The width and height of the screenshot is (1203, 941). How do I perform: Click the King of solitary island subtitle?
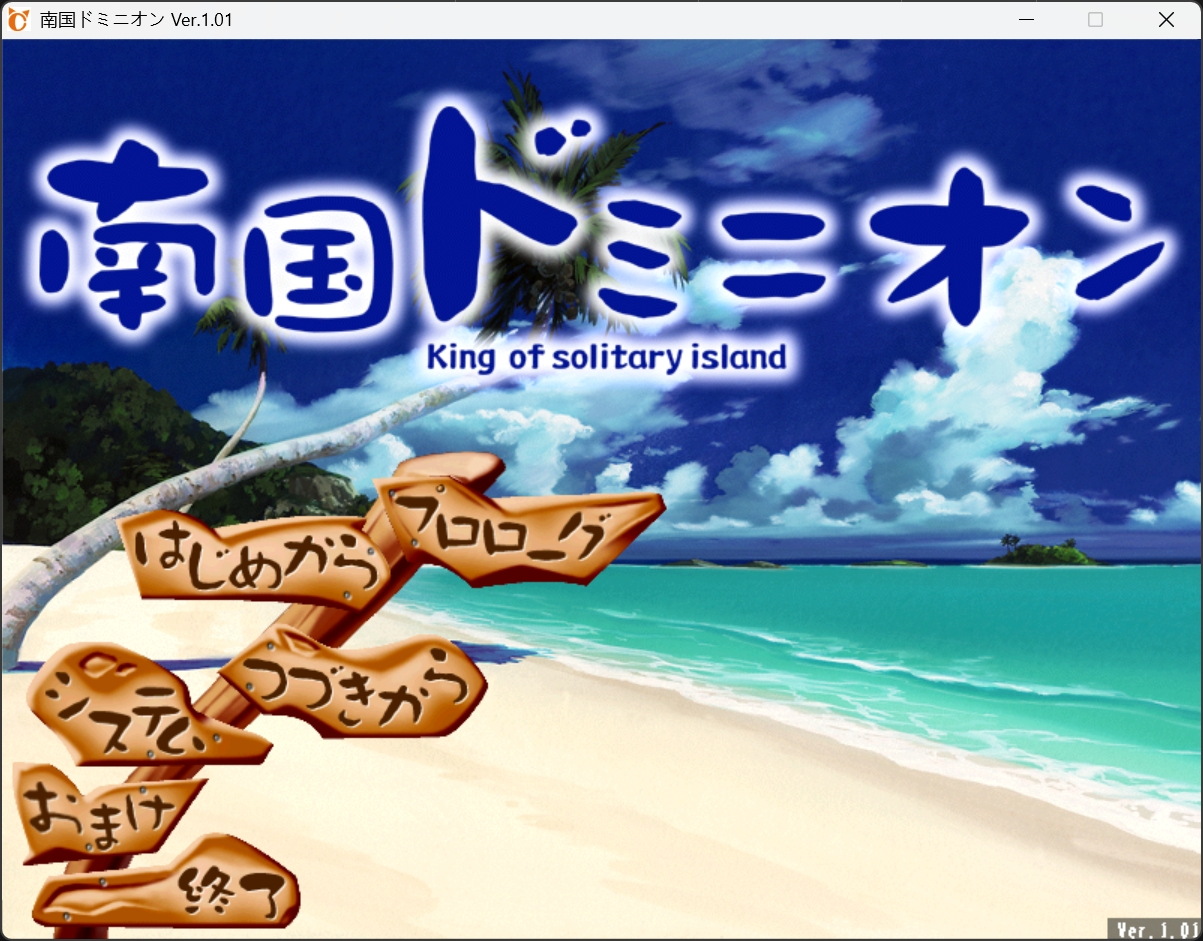pyautogui.click(x=606, y=356)
